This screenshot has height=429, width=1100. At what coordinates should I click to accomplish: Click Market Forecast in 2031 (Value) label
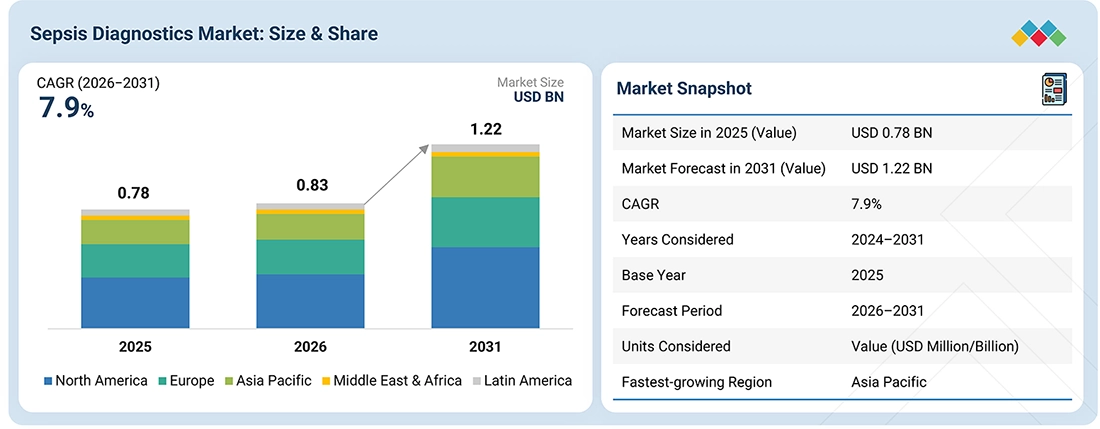coord(723,168)
